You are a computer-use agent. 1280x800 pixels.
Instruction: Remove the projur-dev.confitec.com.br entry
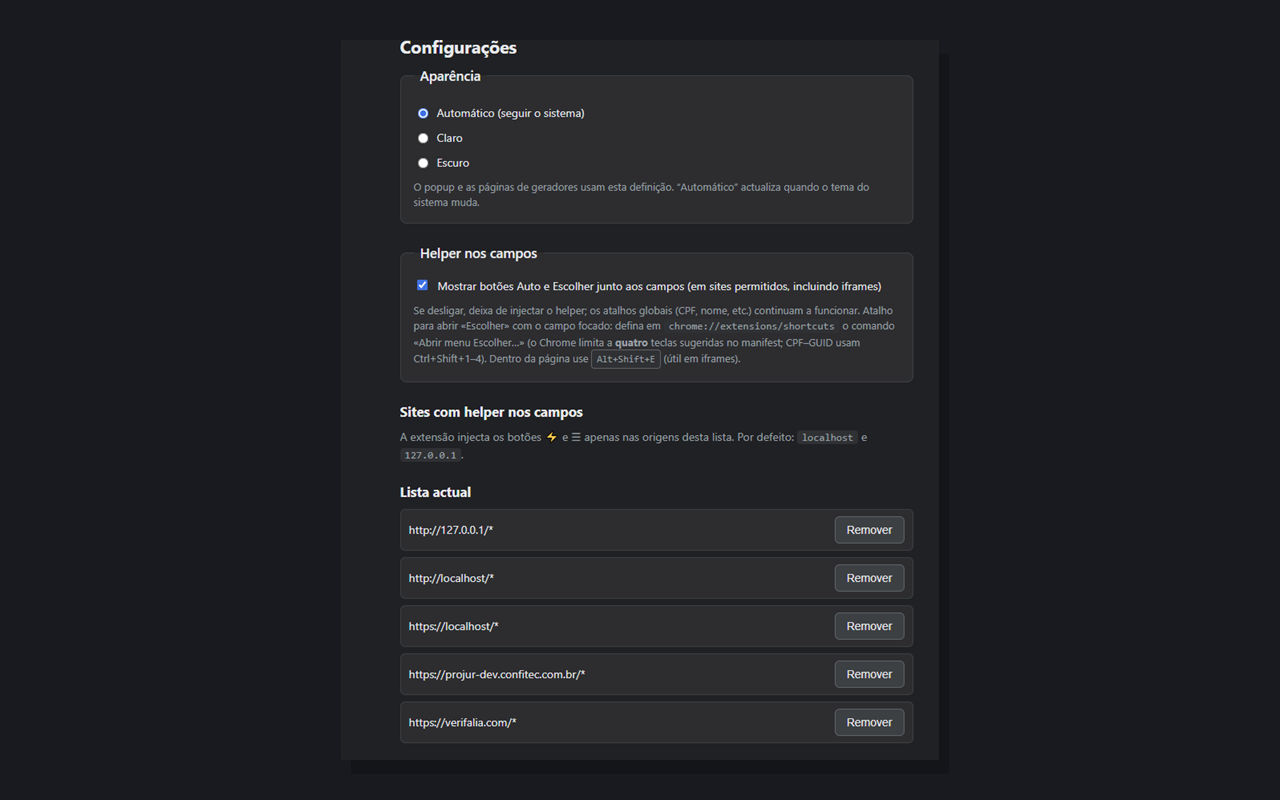[869, 674]
